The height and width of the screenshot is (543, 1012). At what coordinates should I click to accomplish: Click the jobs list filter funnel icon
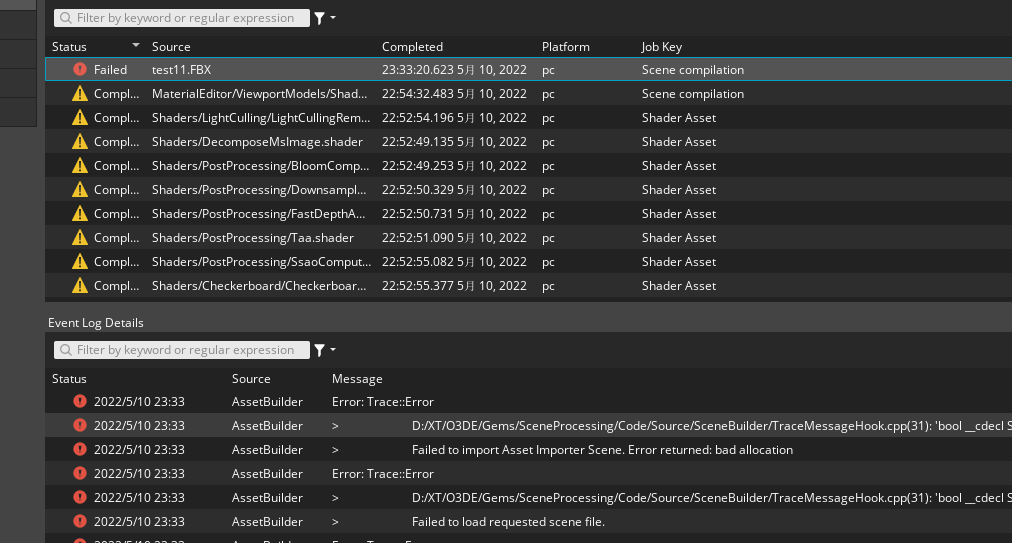click(319, 18)
